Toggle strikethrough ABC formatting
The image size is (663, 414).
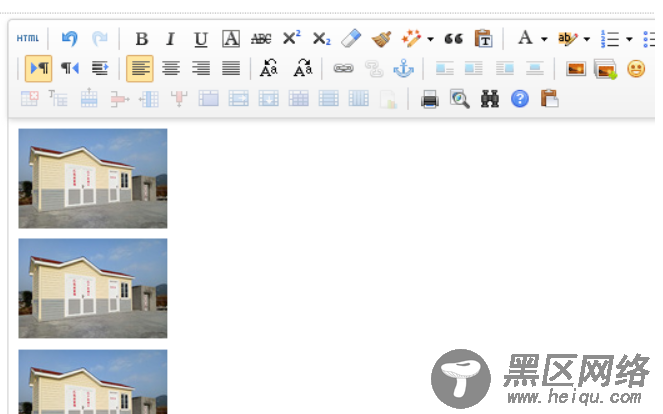(261, 39)
